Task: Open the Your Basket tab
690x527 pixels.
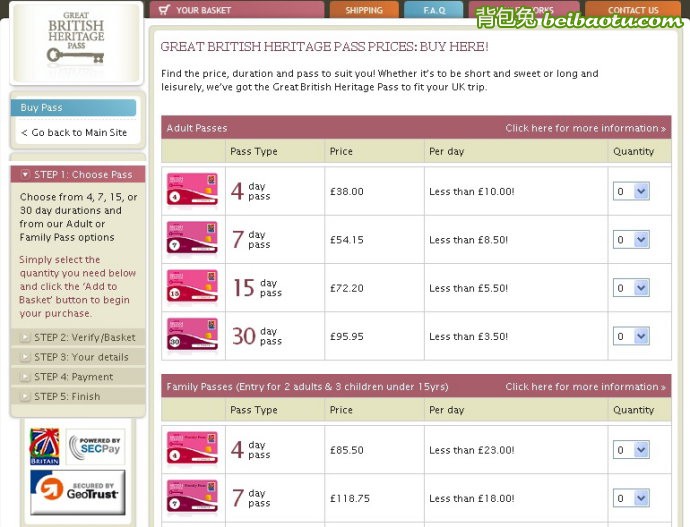Action: point(237,10)
